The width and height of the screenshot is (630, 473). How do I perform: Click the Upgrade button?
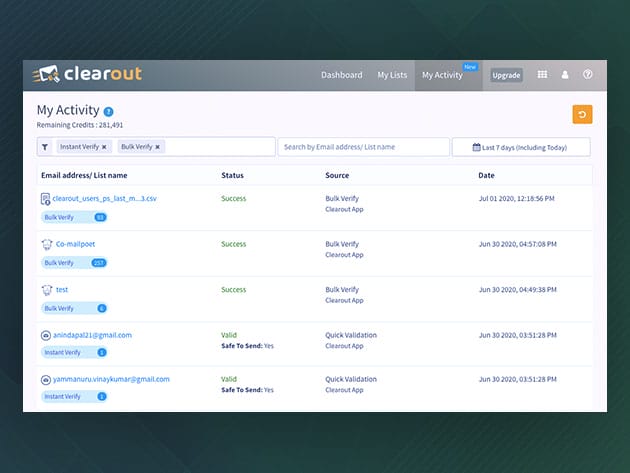(x=506, y=75)
